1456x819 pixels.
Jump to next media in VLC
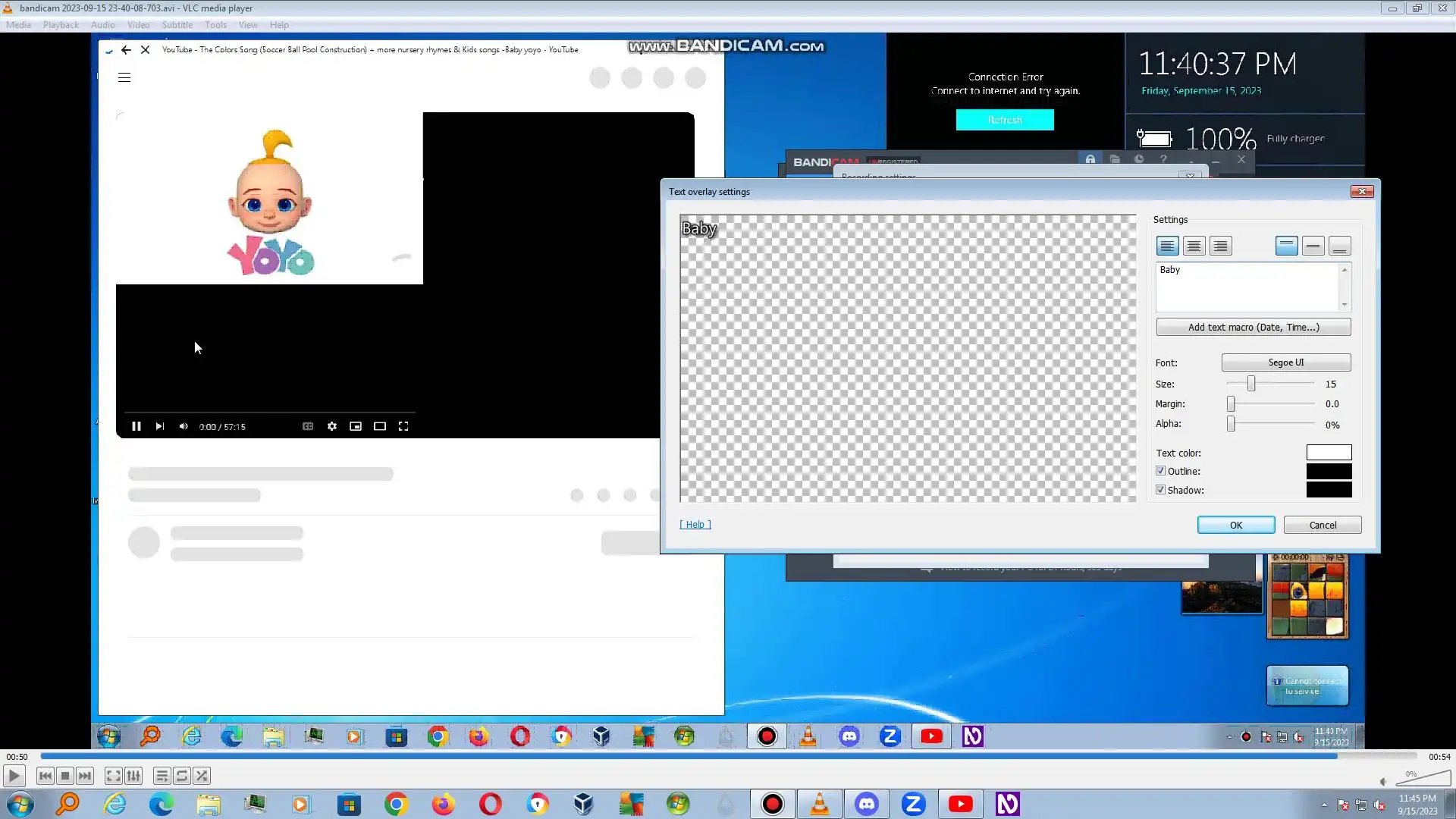coord(85,776)
